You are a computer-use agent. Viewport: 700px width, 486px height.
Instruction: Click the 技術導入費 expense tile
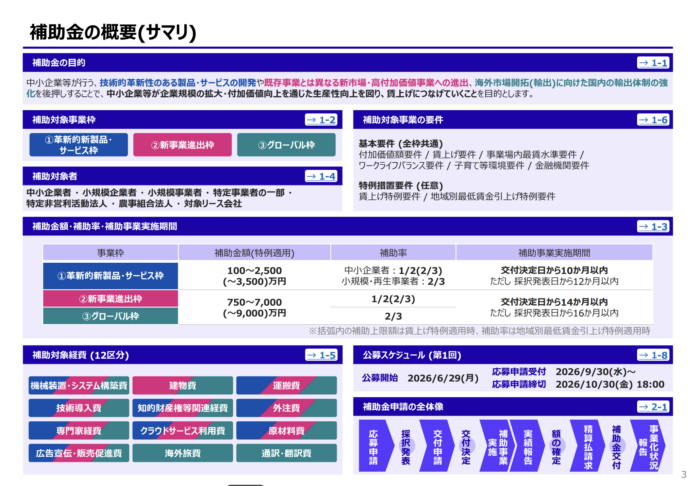tap(79, 408)
